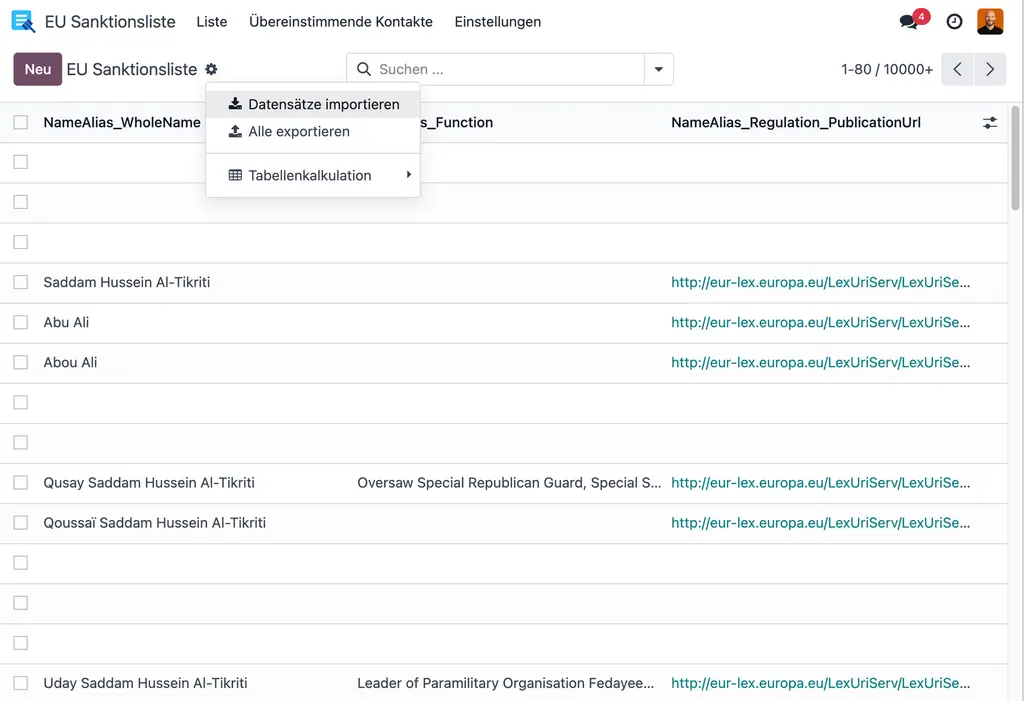Open the search filter dropdown arrow
Image resolution: width=1024 pixels, height=701 pixels.
click(658, 69)
